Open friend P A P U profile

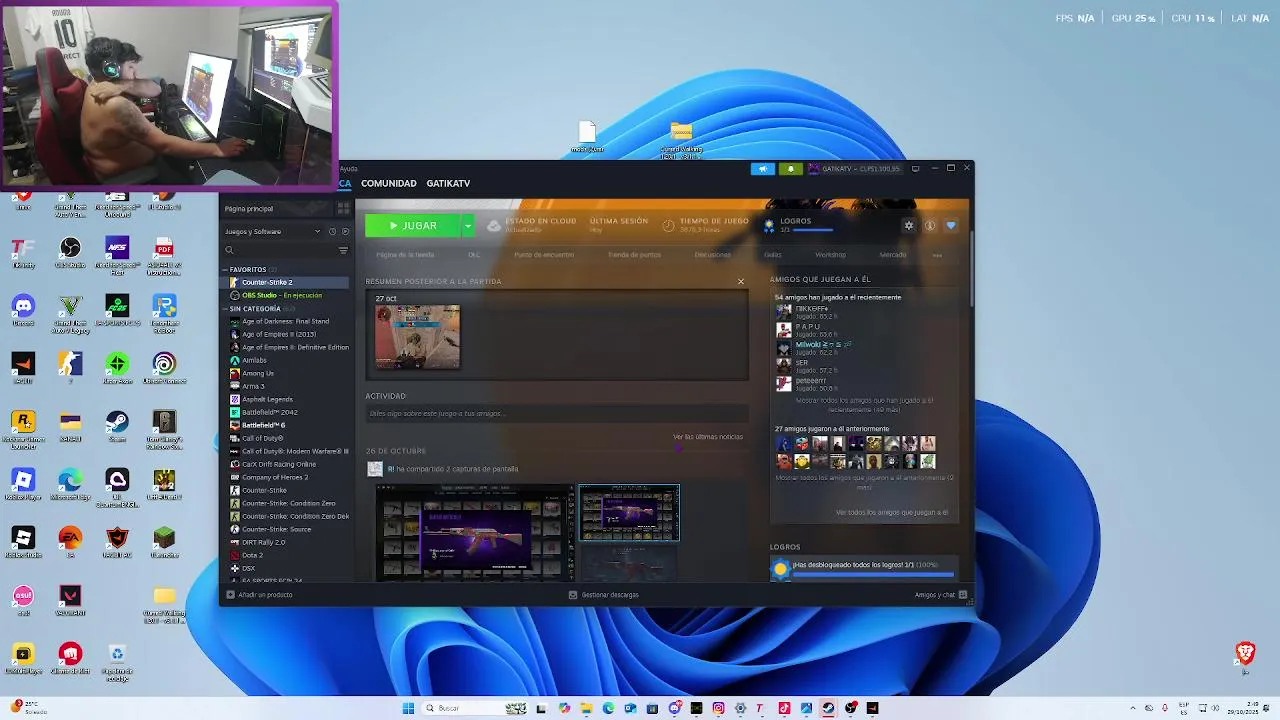click(x=808, y=327)
